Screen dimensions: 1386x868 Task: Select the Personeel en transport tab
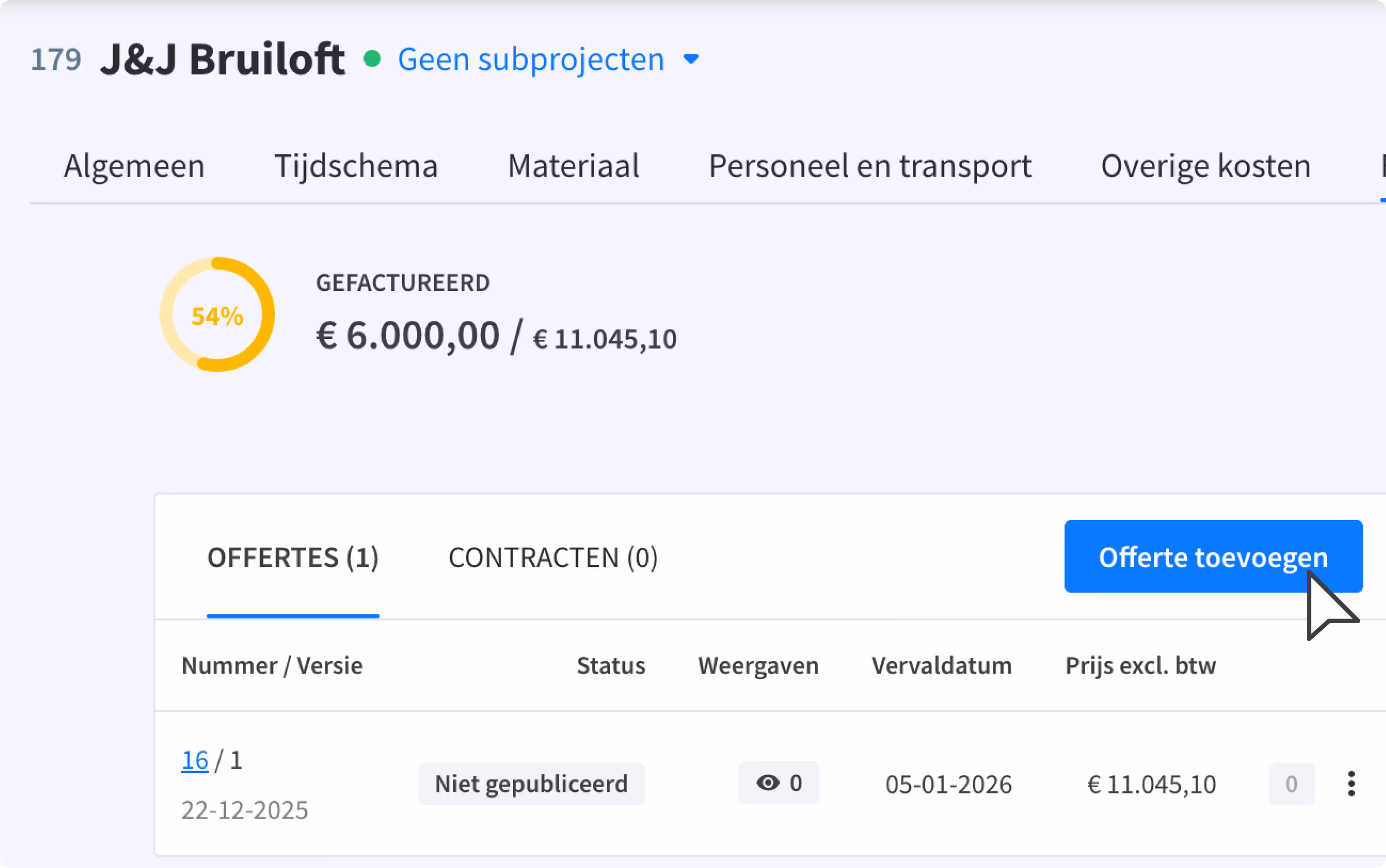[870, 166]
